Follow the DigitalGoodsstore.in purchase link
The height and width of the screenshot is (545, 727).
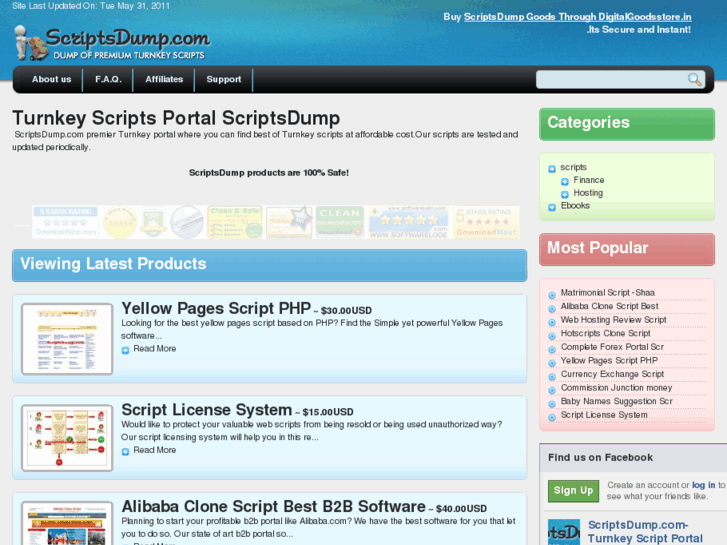(x=577, y=17)
